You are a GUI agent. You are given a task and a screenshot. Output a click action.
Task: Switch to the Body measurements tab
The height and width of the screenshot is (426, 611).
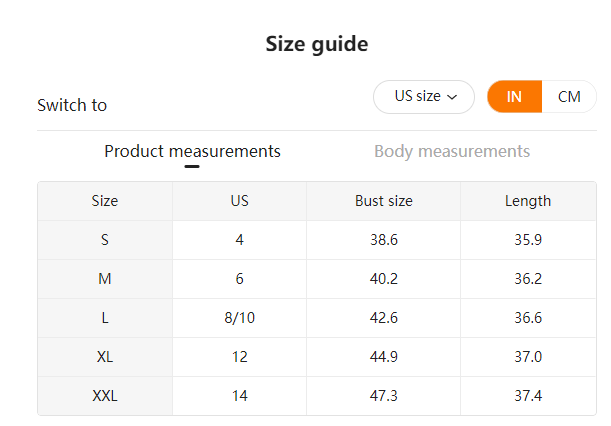pyautogui.click(x=452, y=152)
